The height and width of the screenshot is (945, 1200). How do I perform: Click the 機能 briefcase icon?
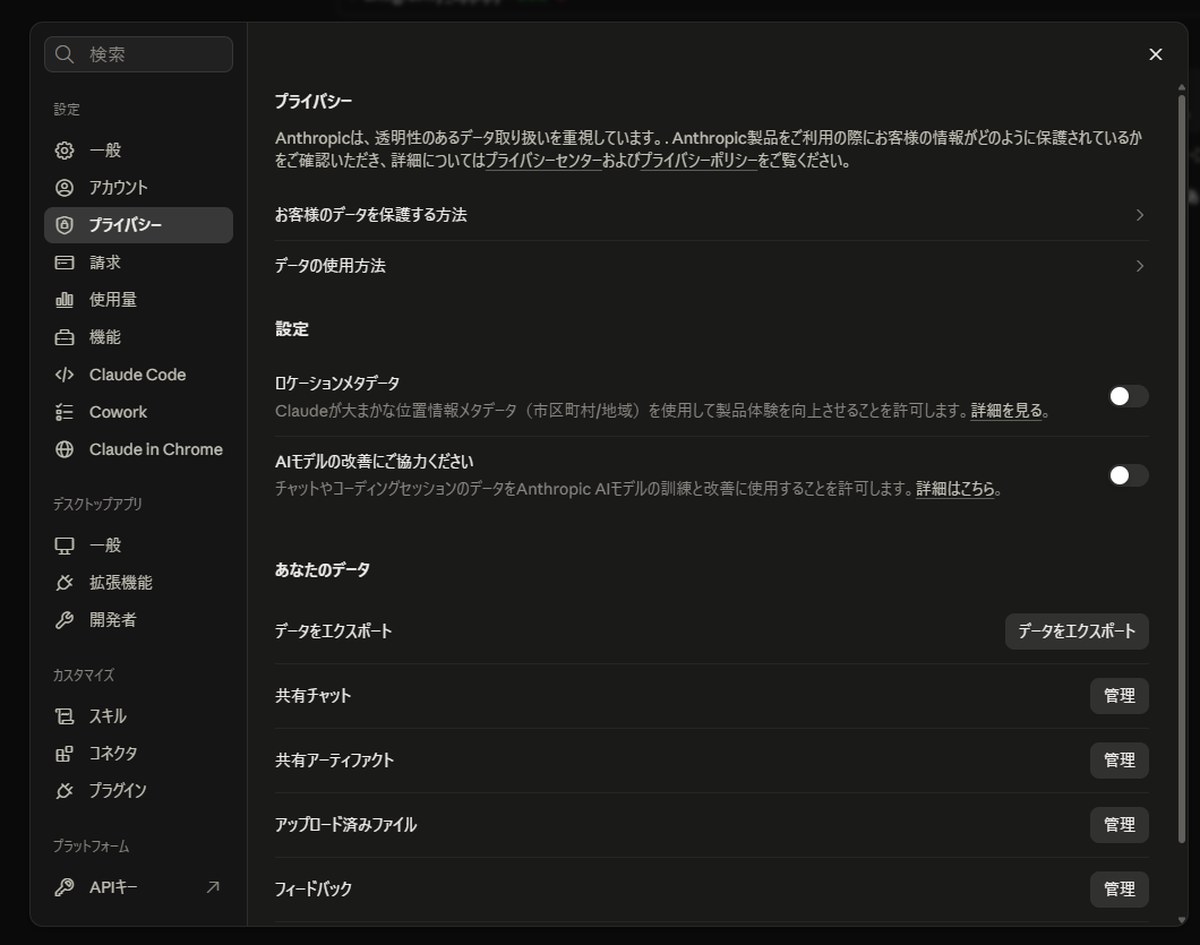(x=65, y=337)
